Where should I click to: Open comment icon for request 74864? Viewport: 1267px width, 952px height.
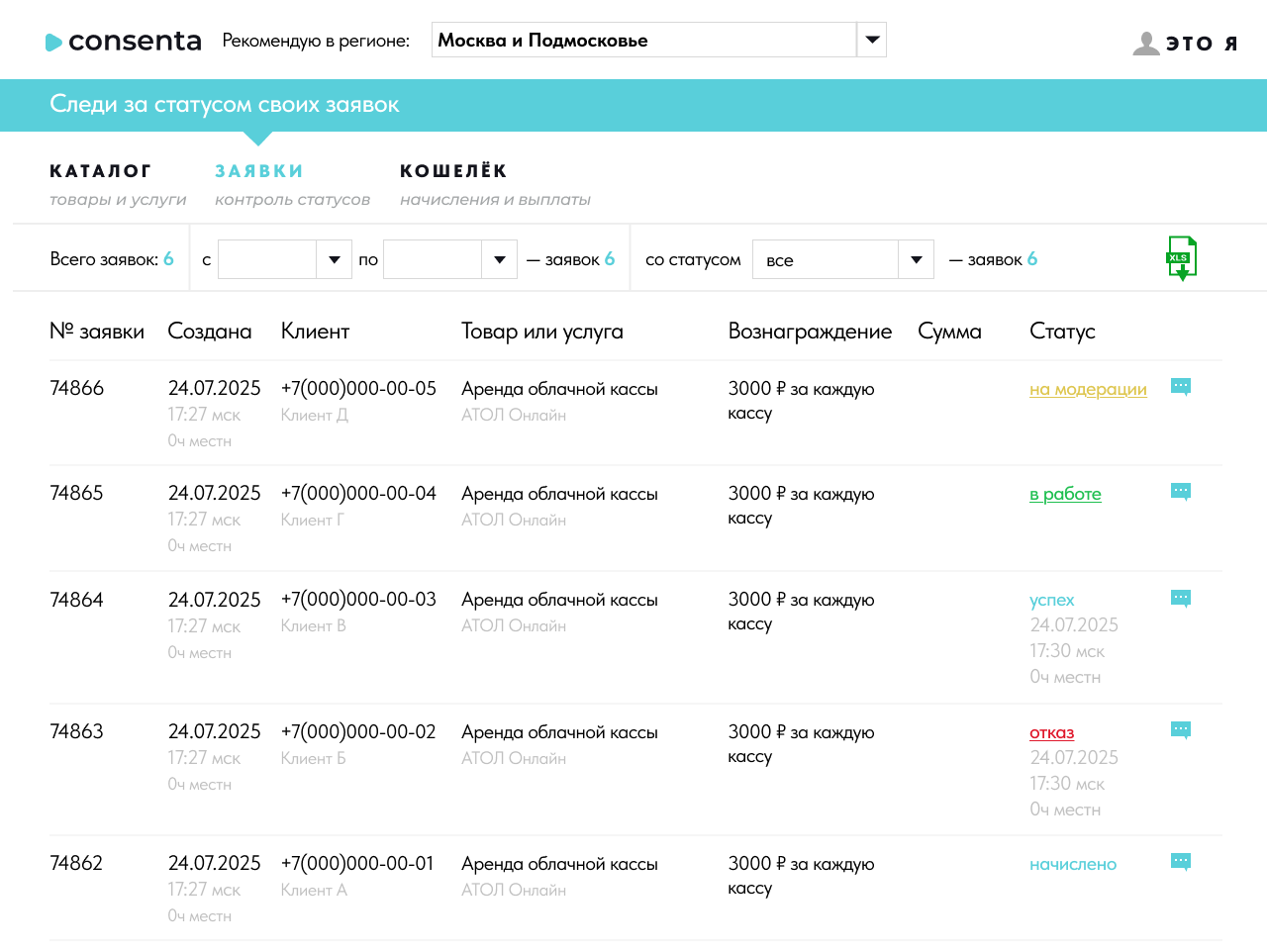click(1181, 599)
